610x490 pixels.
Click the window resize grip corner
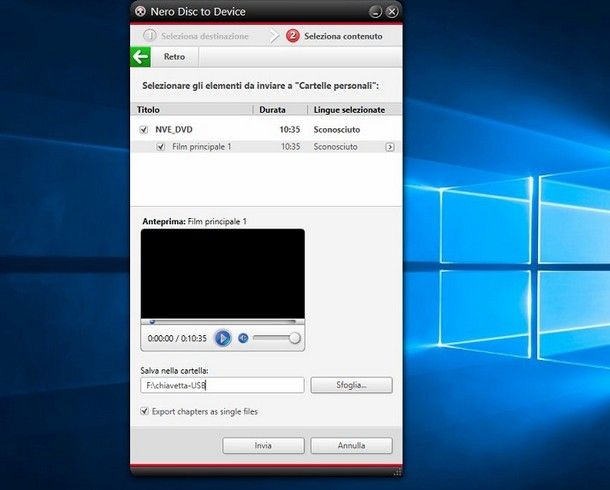pyautogui.click(x=397, y=472)
